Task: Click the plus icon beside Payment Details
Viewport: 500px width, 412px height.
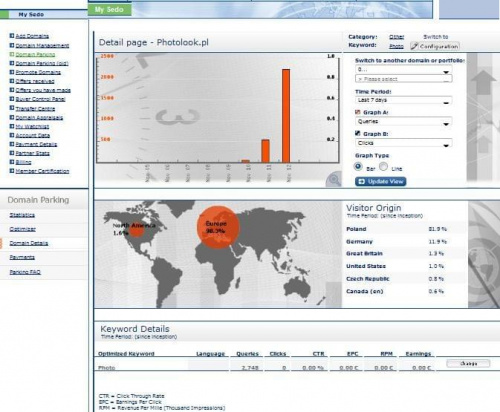Action: click(12, 144)
